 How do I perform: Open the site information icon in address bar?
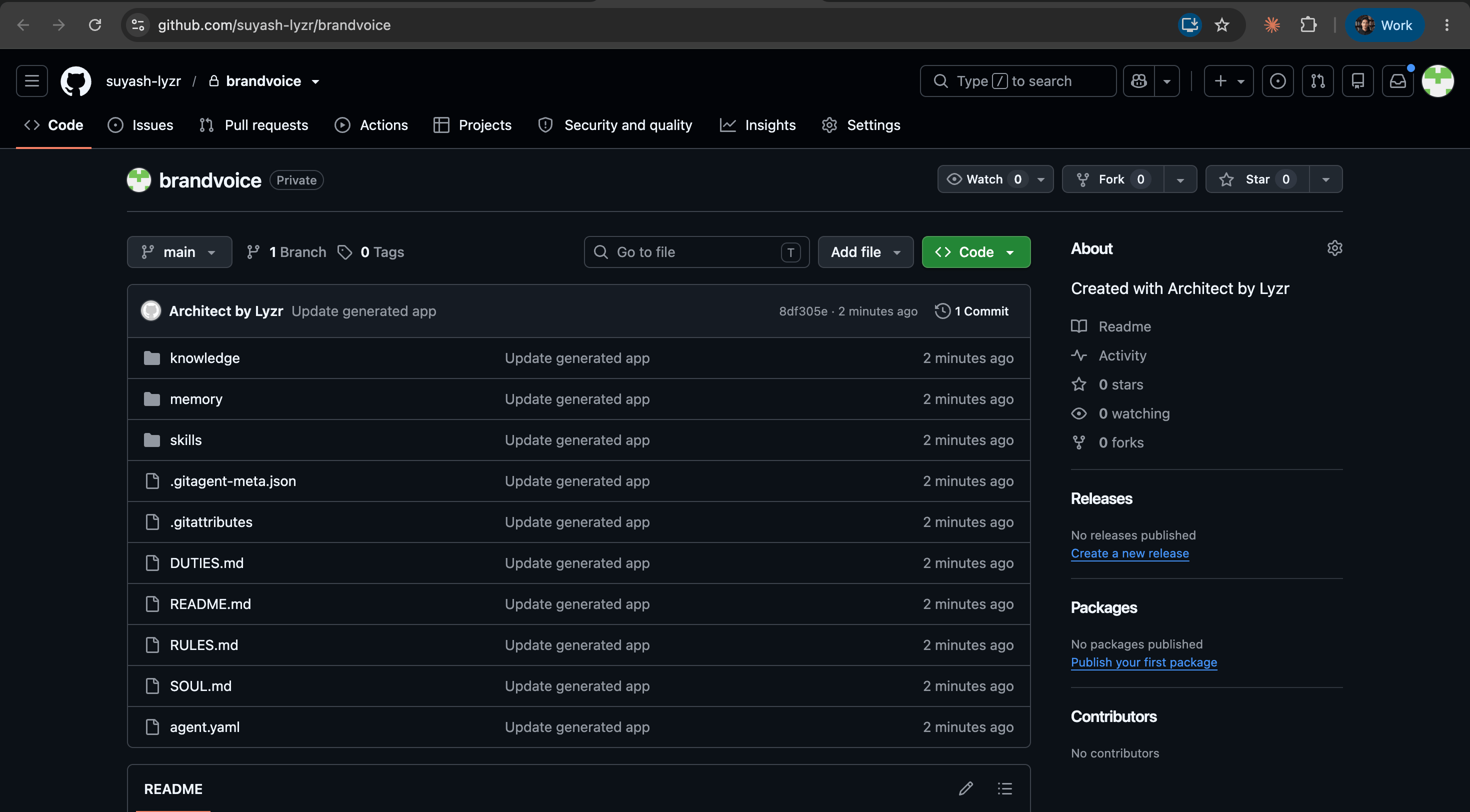(137, 24)
